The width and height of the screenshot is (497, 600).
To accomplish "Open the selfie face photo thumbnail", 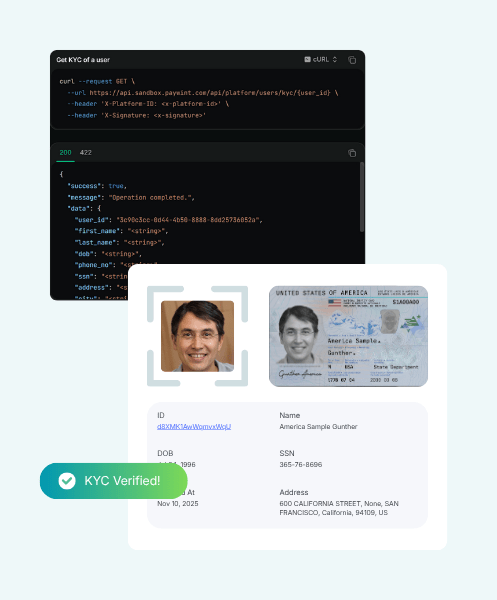I will coord(197,336).
